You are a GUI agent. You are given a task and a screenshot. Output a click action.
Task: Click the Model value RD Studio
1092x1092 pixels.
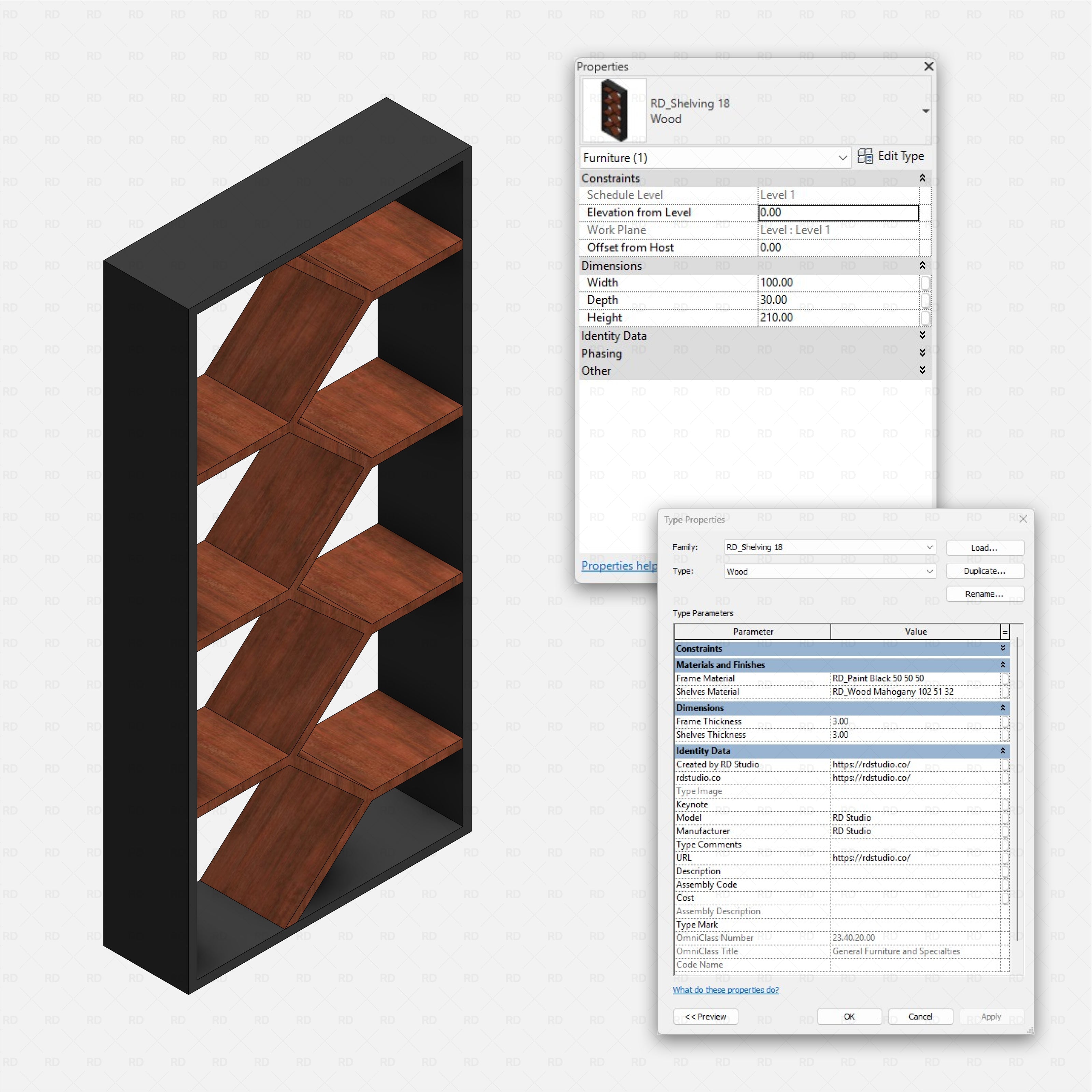click(915, 818)
